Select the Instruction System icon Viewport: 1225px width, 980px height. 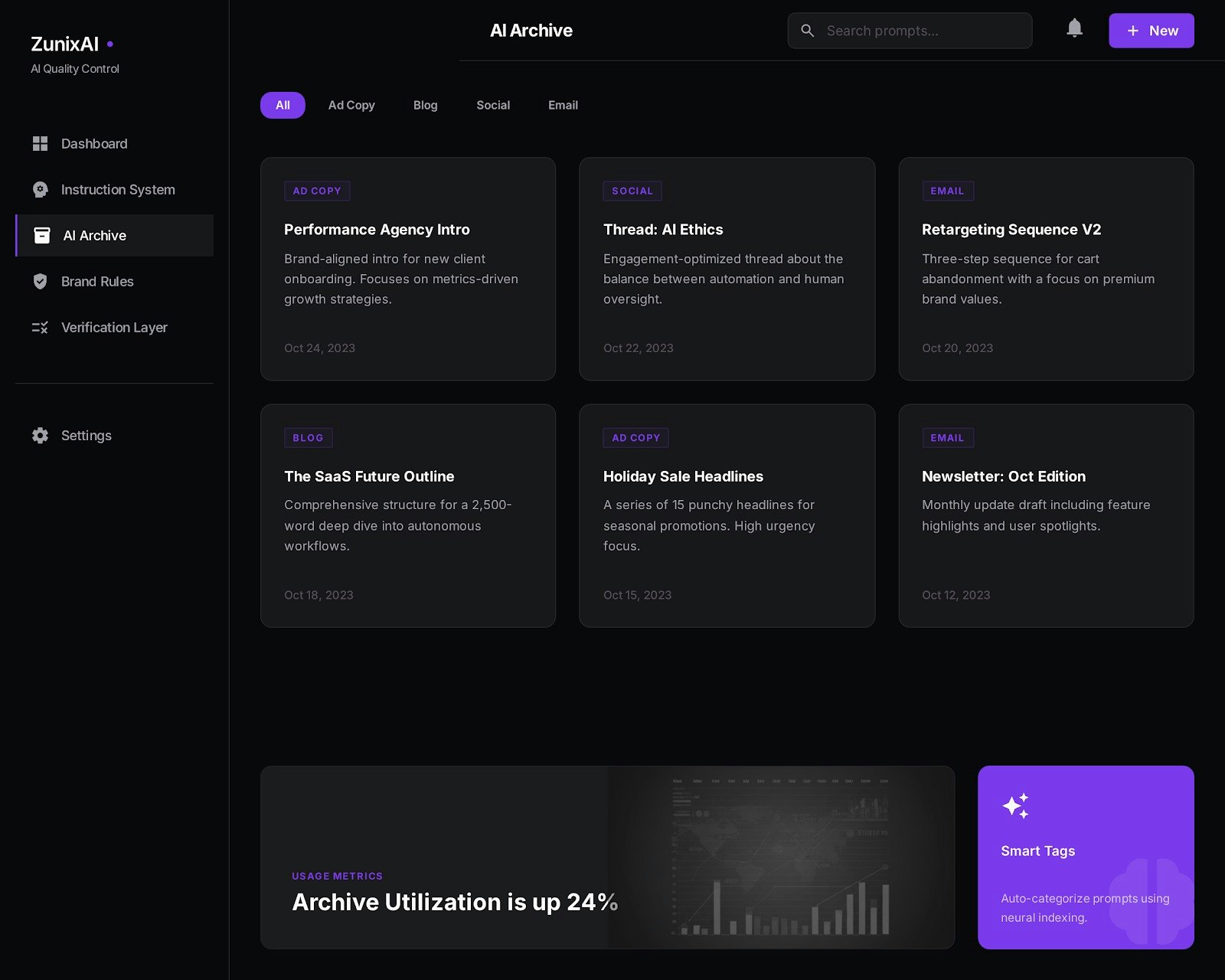[41, 189]
